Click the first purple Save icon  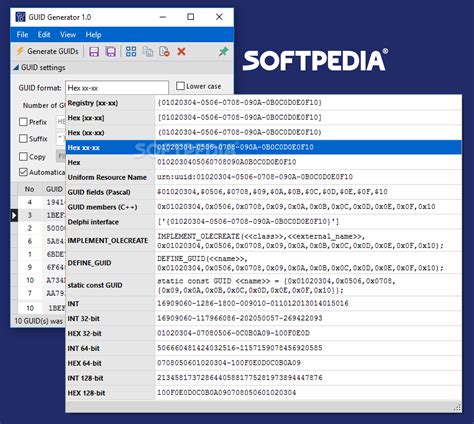point(94,52)
